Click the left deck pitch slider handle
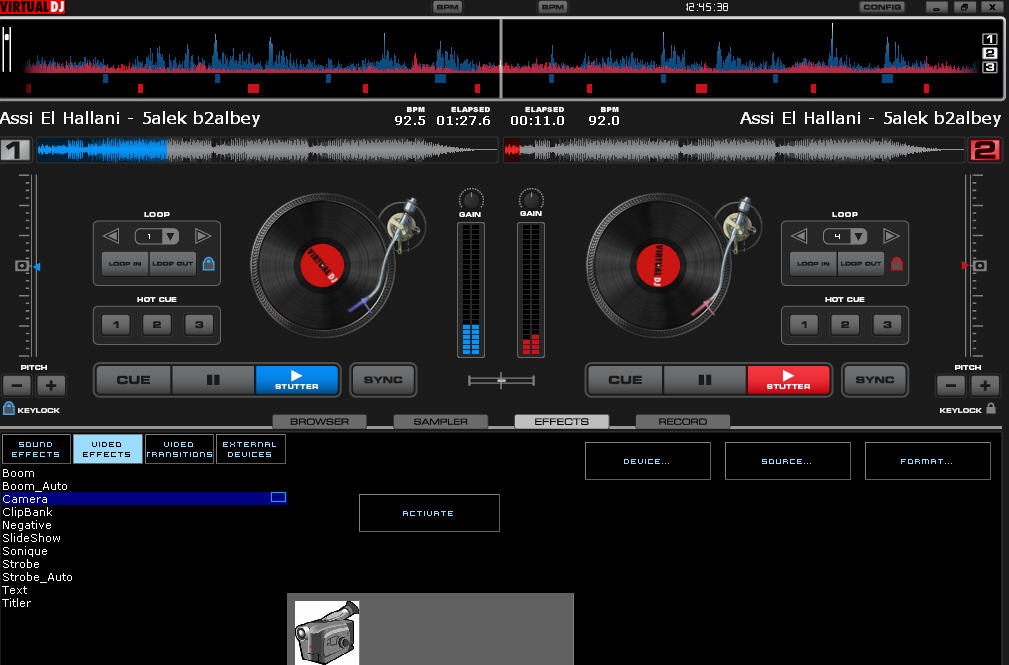1009x665 pixels. (x=22, y=266)
